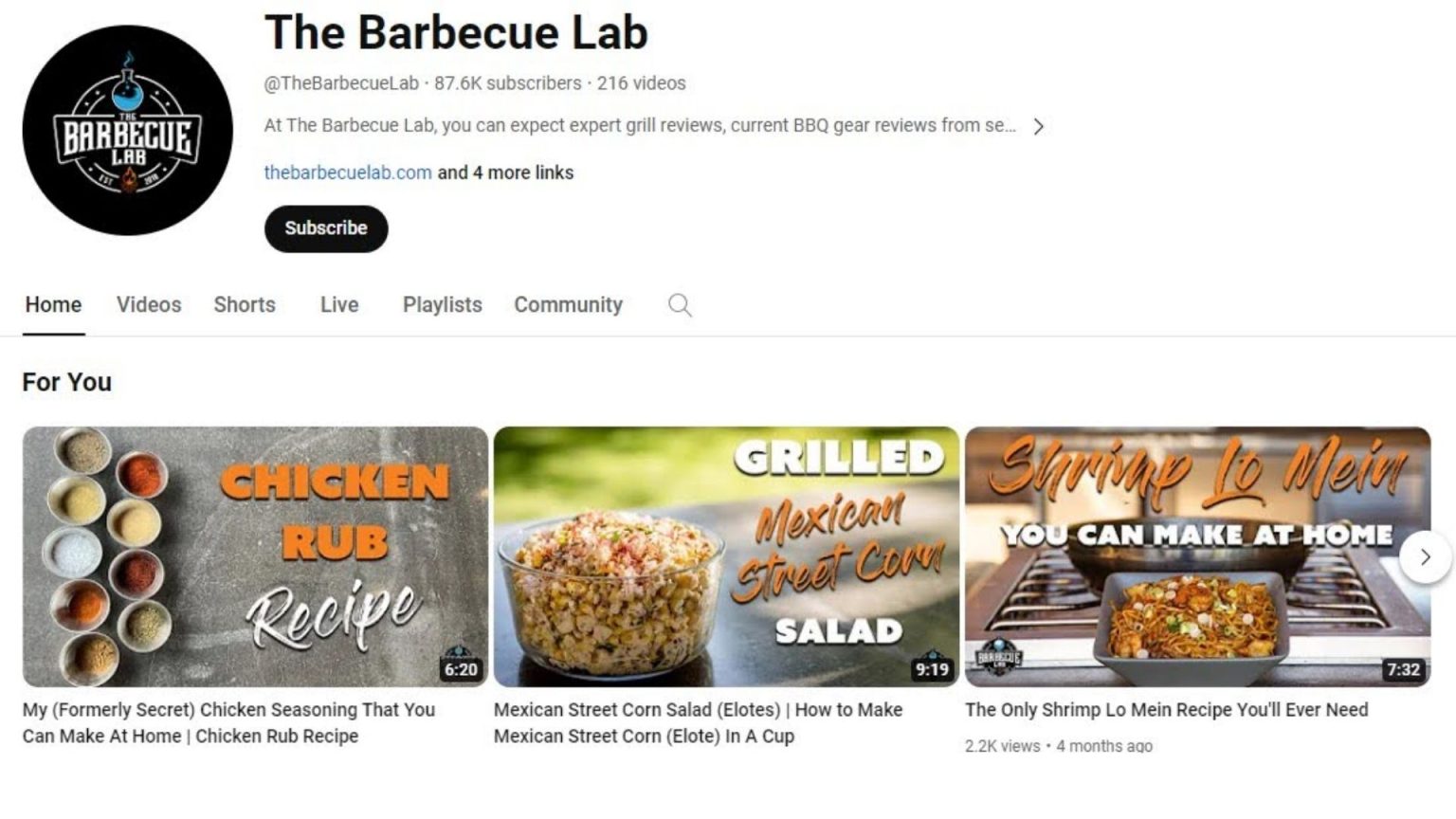This screenshot has height=819, width=1456.
Task: Open 'The Only Shrimp Lo Mein Recipe' title
Action: (1166, 709)
